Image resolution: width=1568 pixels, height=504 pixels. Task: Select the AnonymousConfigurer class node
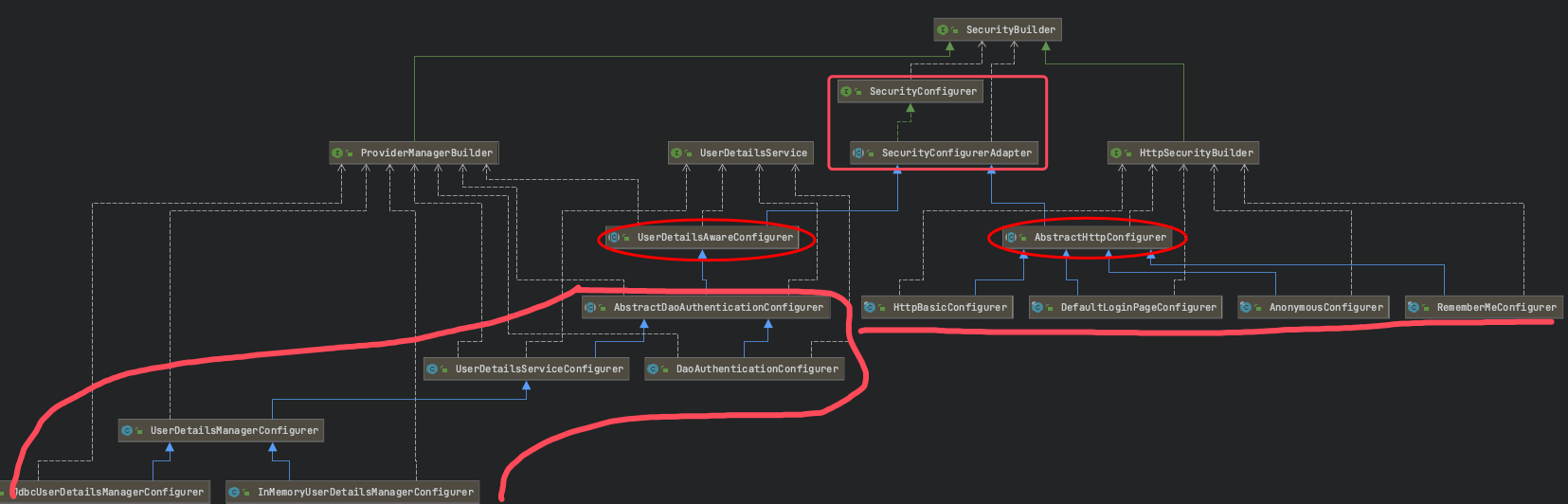click(x=1313, y=307)
